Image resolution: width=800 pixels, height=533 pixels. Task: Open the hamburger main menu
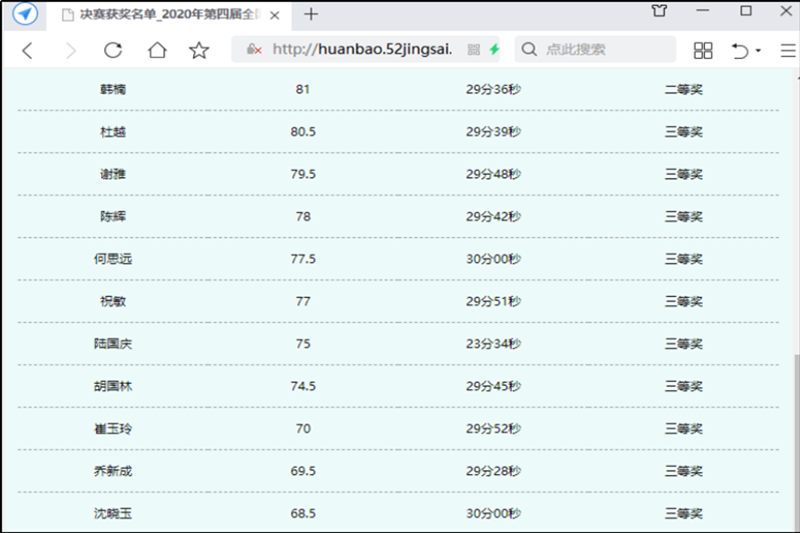[x=788, y=50]
